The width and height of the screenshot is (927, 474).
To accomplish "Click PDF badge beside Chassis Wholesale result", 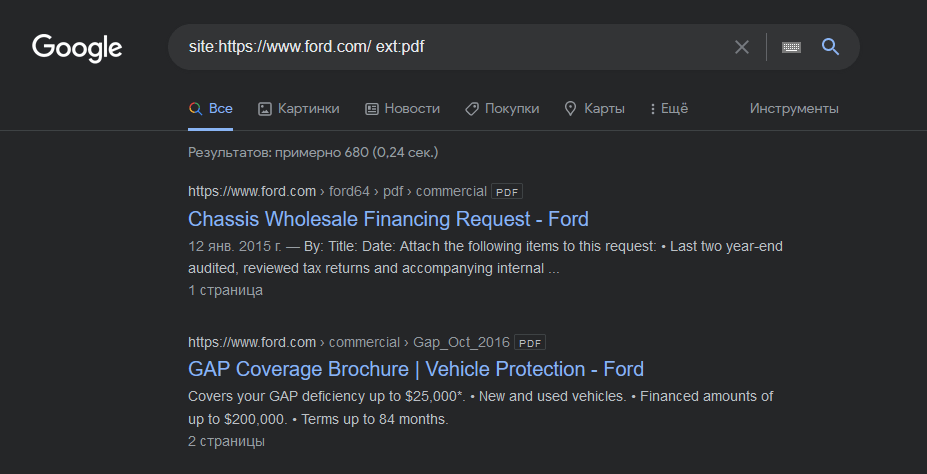I will [x=507, y=191].
